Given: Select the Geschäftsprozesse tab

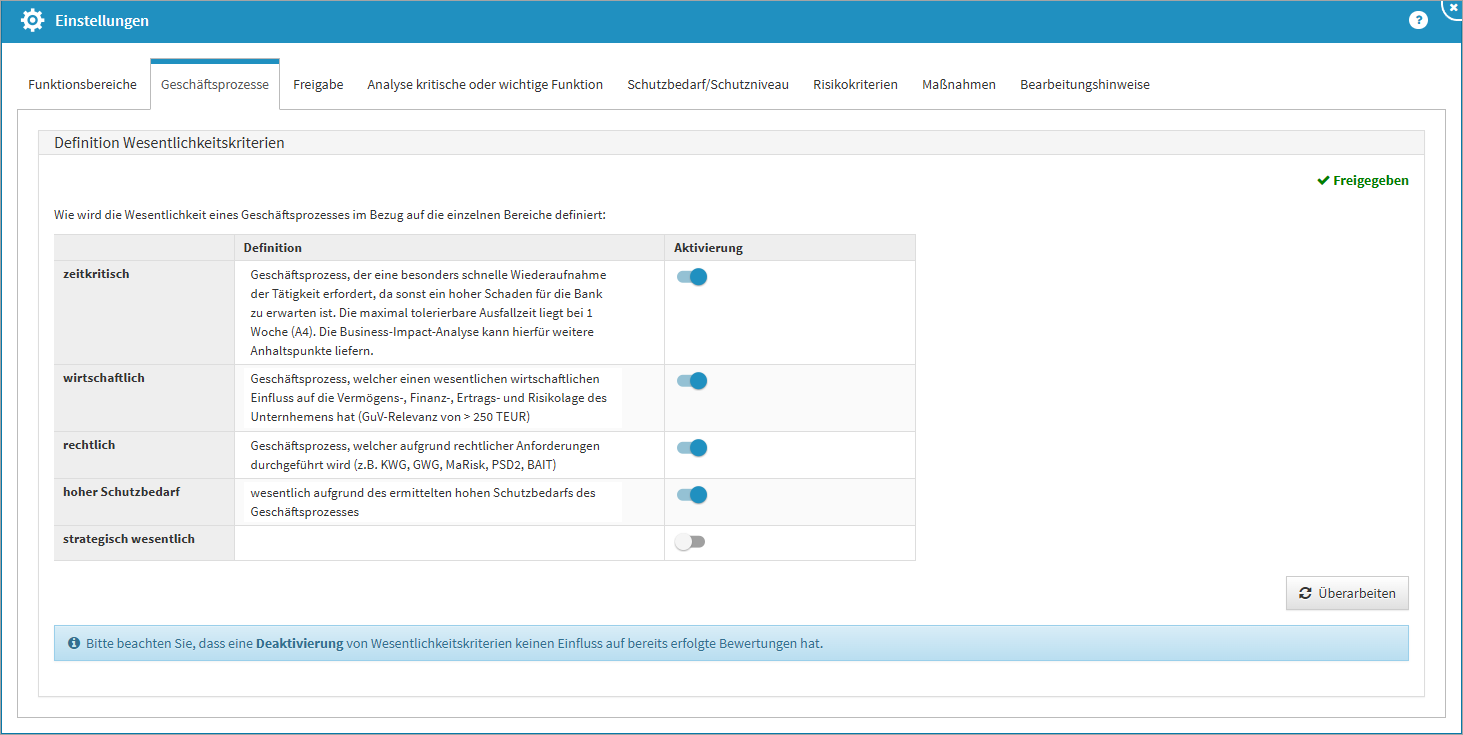Looking at the screenshot, I should (215, 85).
